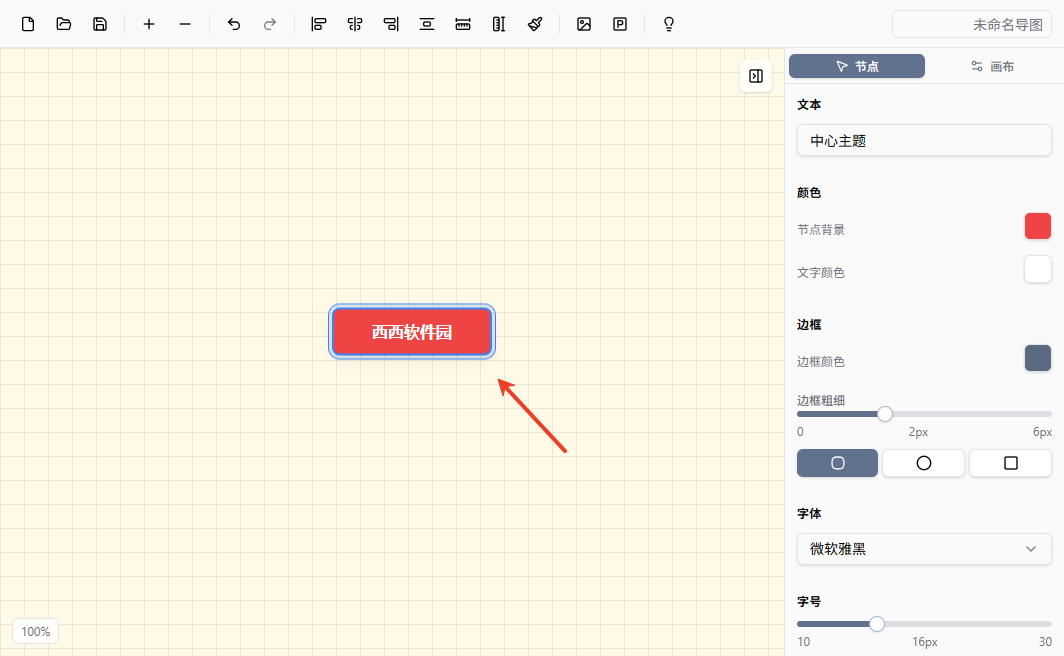Open an existing file via folder icon
Image resolution: width=1064 pixels, height=656 pixels.
tap(64, 24)
